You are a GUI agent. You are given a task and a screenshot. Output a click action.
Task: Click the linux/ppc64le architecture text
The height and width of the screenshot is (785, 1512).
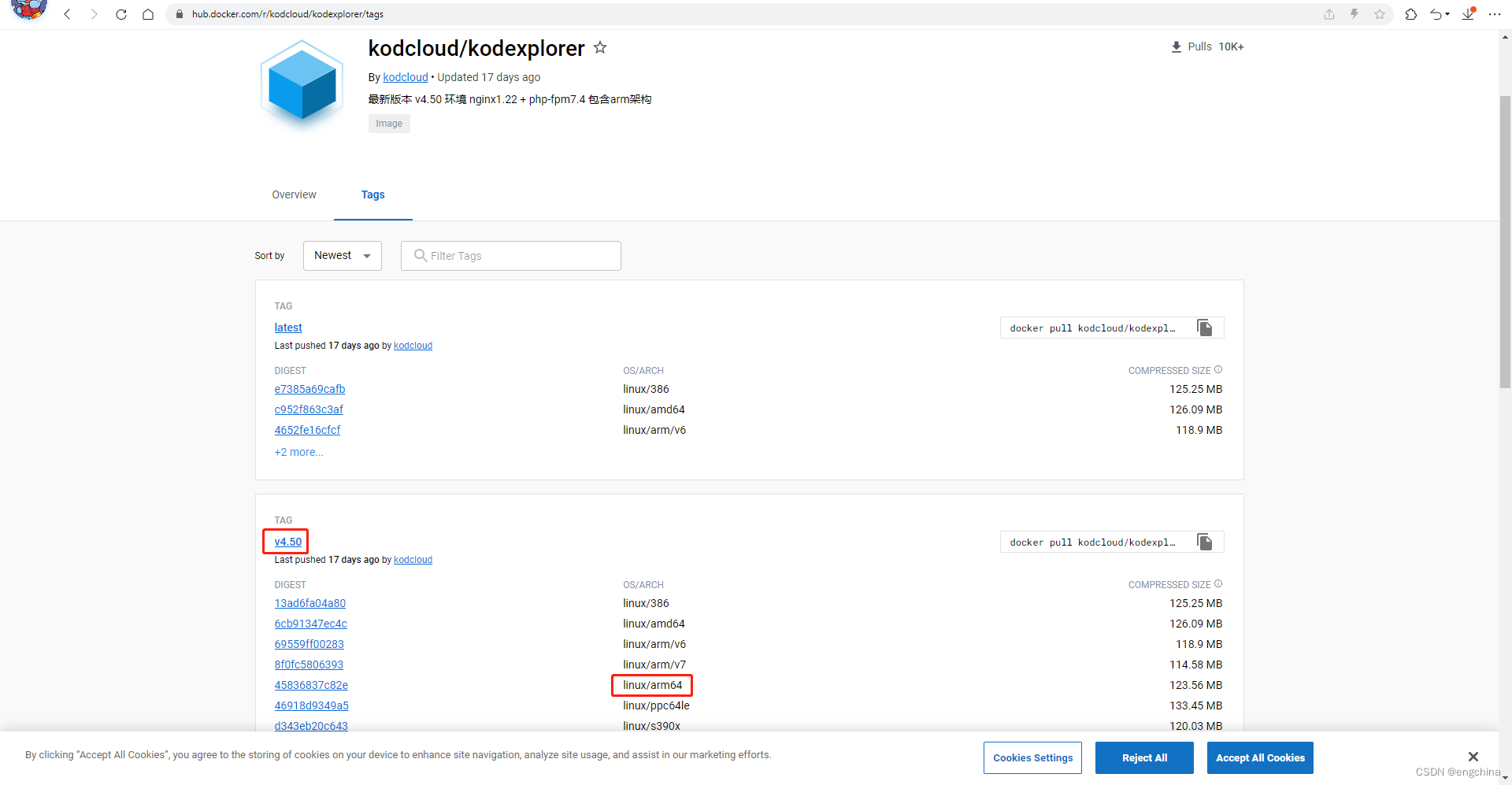656,705
